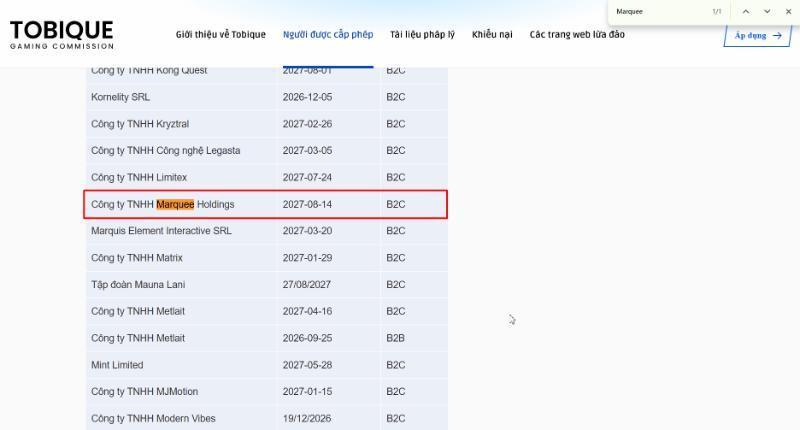Click the B2B license type cell

[x=395, y=338]
